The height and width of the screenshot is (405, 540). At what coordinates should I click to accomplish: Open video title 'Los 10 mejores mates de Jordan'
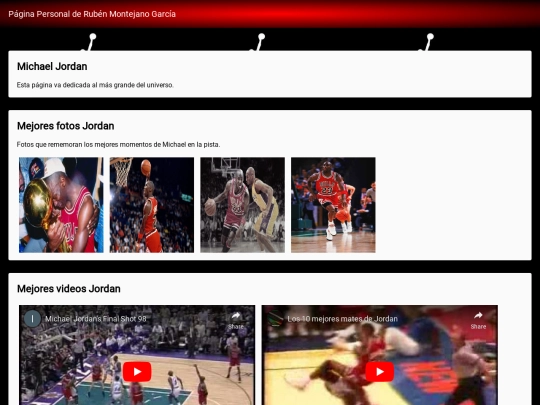coord(342,319)
